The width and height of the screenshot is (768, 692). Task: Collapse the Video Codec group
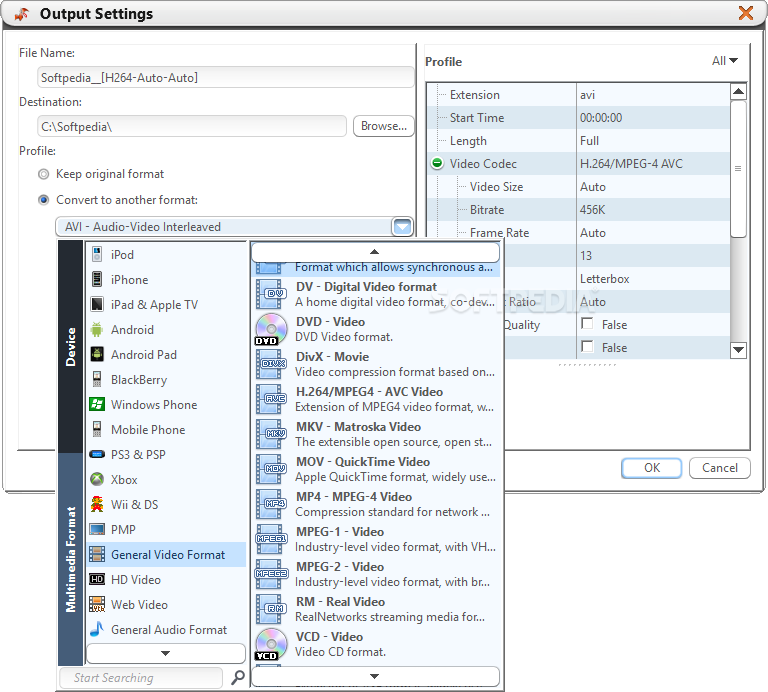point(437,163)
